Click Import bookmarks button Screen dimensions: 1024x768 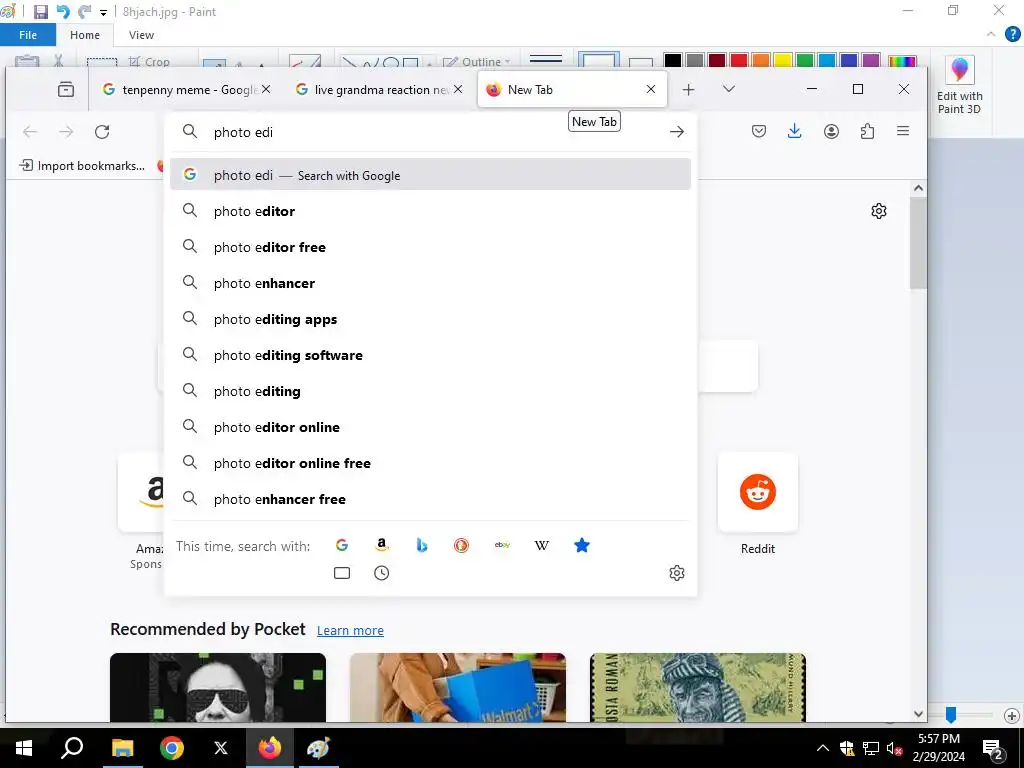click(x=82, y=165)
